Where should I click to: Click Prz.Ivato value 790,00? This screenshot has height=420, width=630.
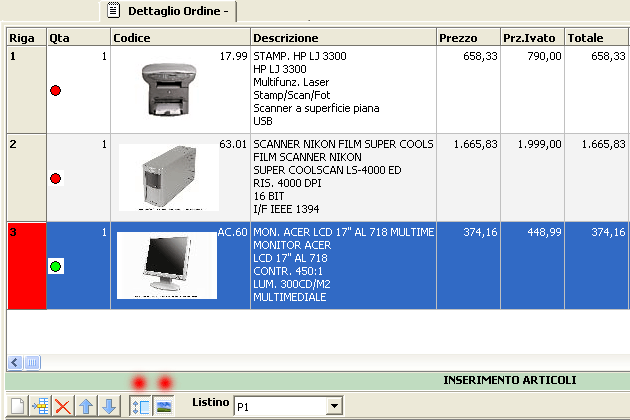[x=544, y=56]
